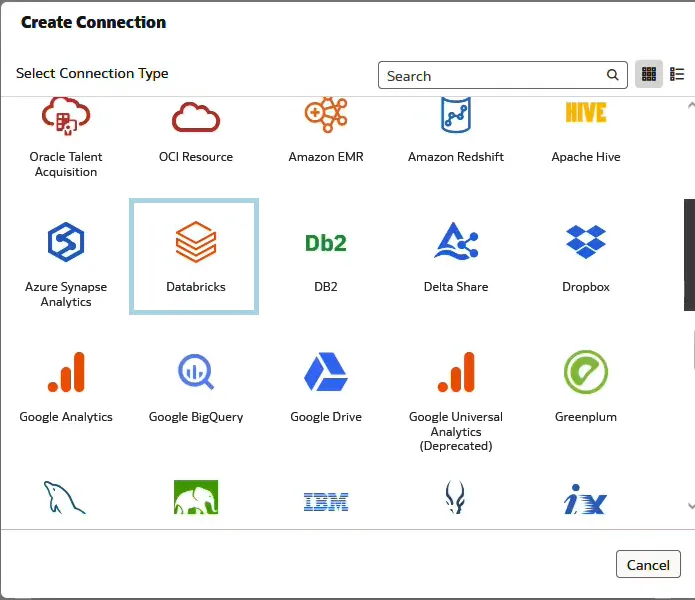Screen dimensions: 695x600
Task: Click the 'Amazon EMR' label
Action: [x=326, y=157]
